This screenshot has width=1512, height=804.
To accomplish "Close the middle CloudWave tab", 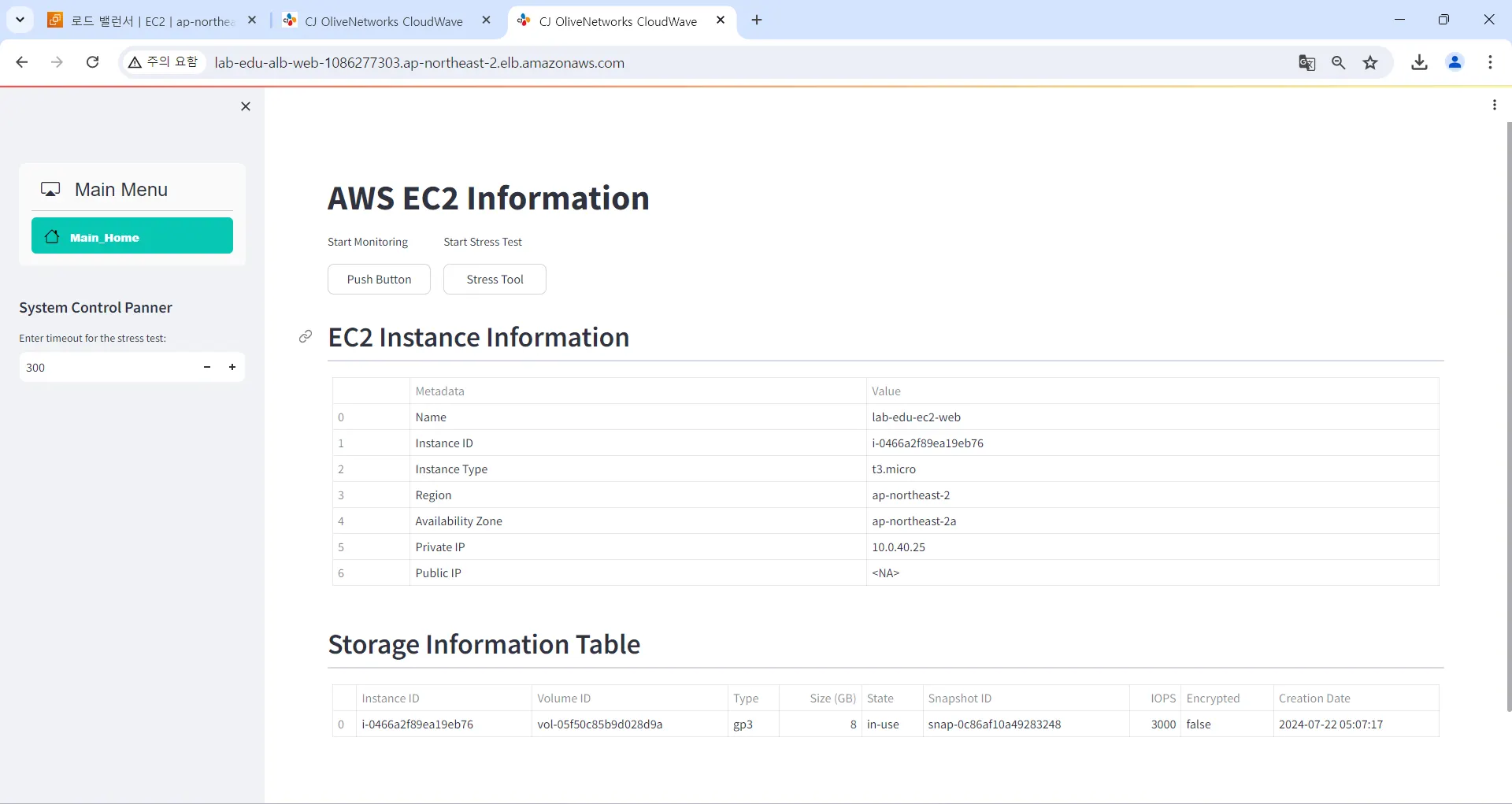I will (487, 20).
